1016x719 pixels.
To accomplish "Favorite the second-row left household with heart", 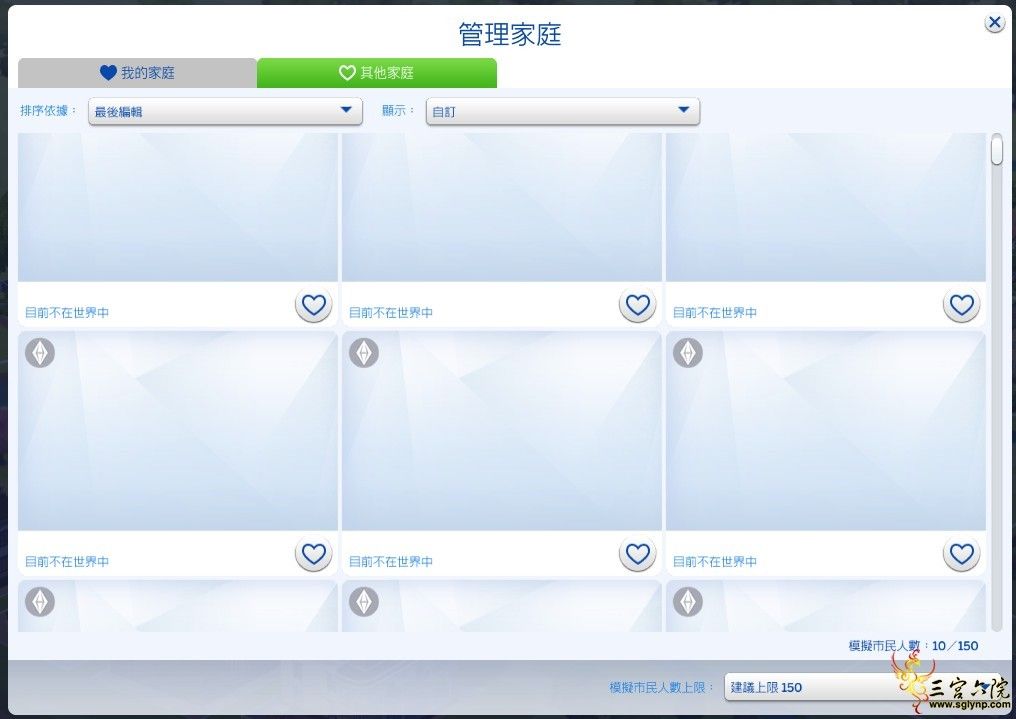I will (x=314, y=554).
